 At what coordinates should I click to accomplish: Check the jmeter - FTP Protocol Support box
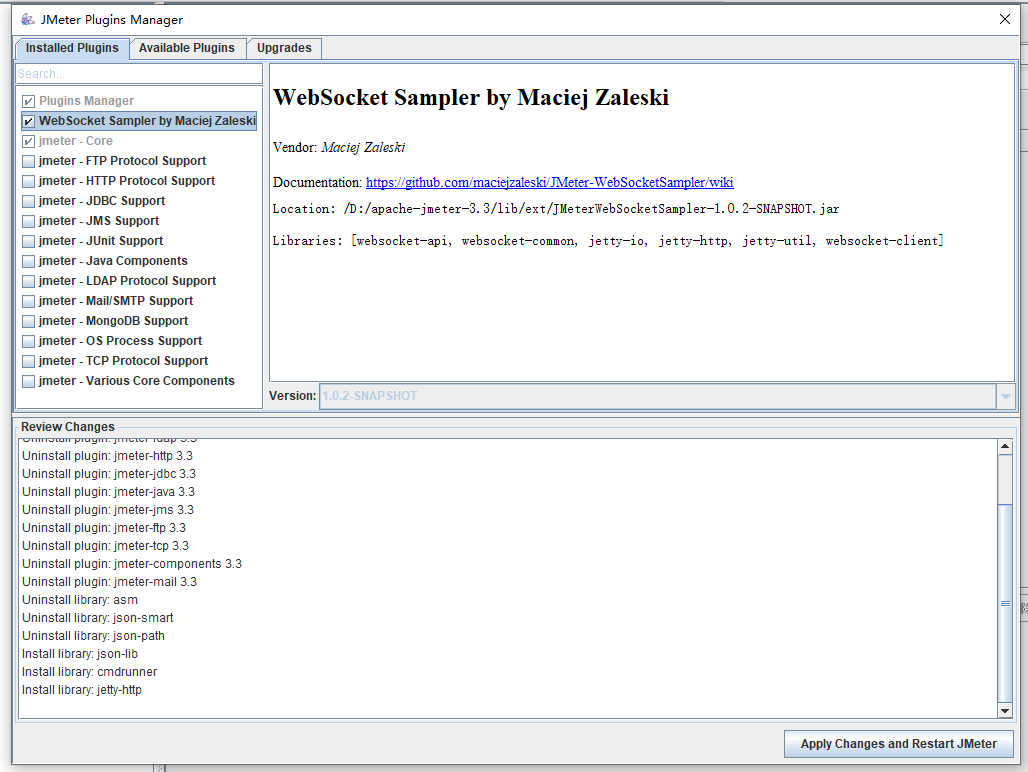pyautogui.click(x=28, y=161)
